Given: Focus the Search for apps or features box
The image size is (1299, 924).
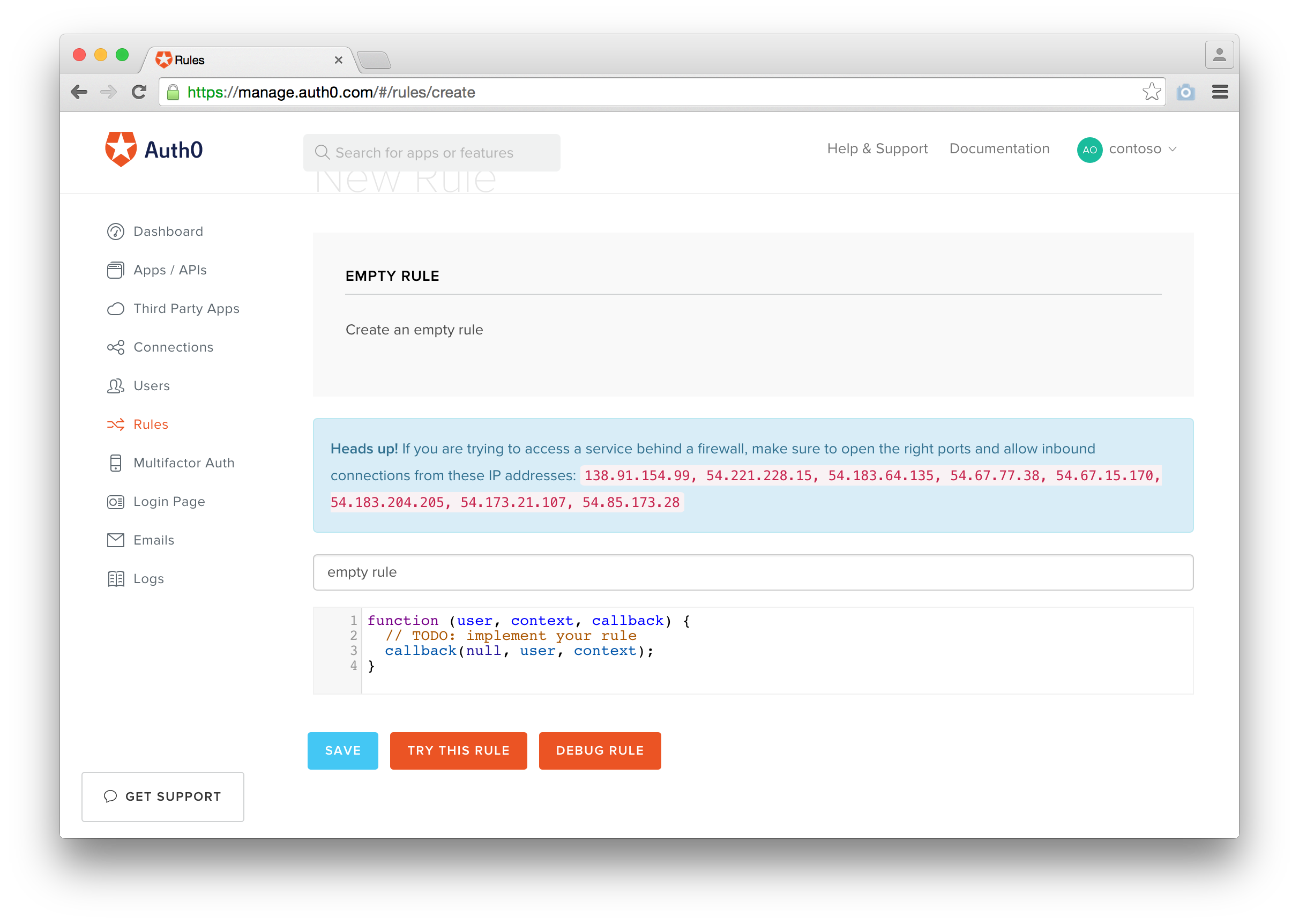Looking at the screenshot, I should (432, 153).
